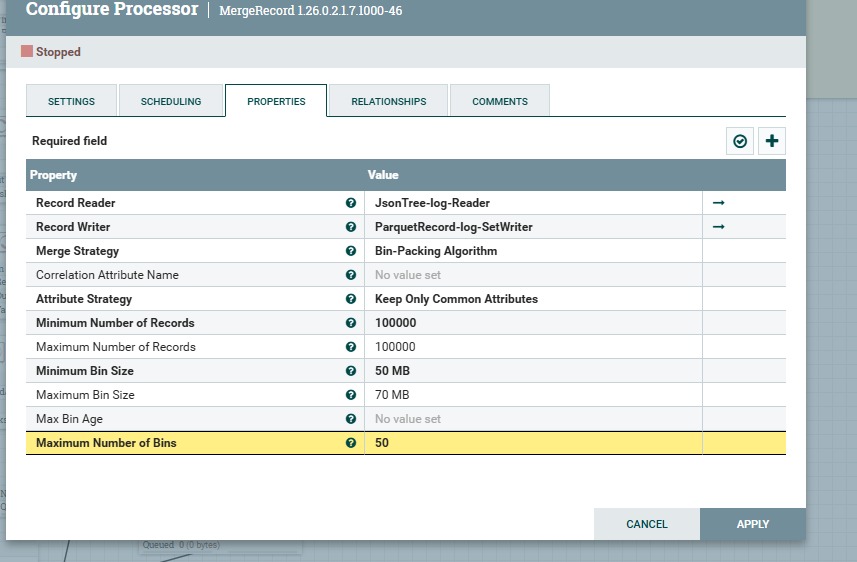857x562 pixels.
Task: Set a value for Max Bin Age
Action: coord(533,419)
